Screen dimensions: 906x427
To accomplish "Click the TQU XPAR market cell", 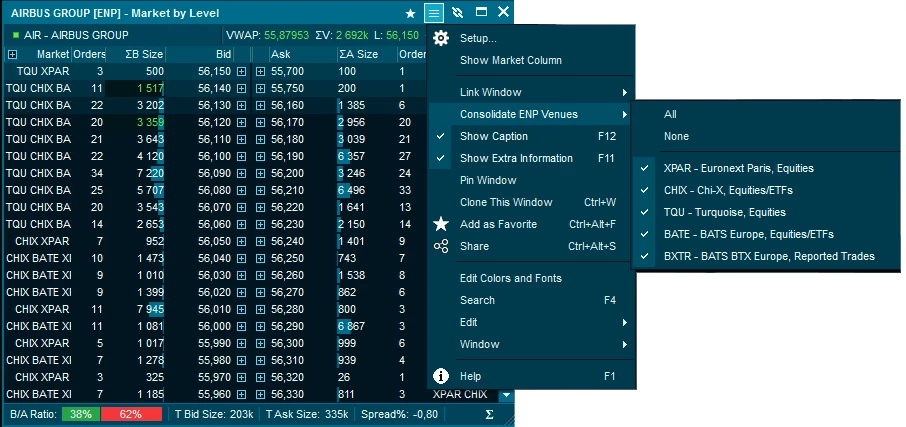I will [x=42, y=72].
